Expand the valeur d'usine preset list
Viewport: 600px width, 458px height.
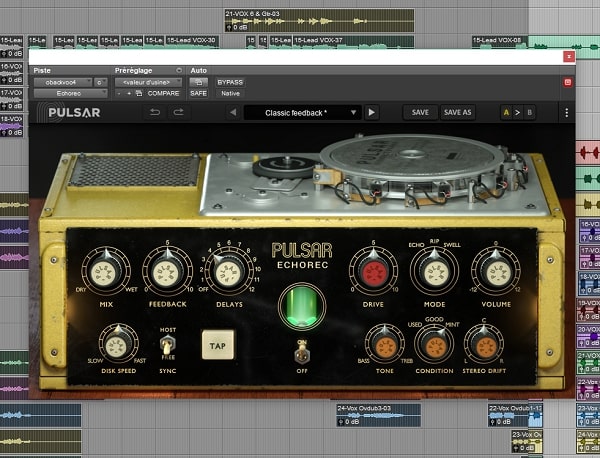click(x=148, y=82)
